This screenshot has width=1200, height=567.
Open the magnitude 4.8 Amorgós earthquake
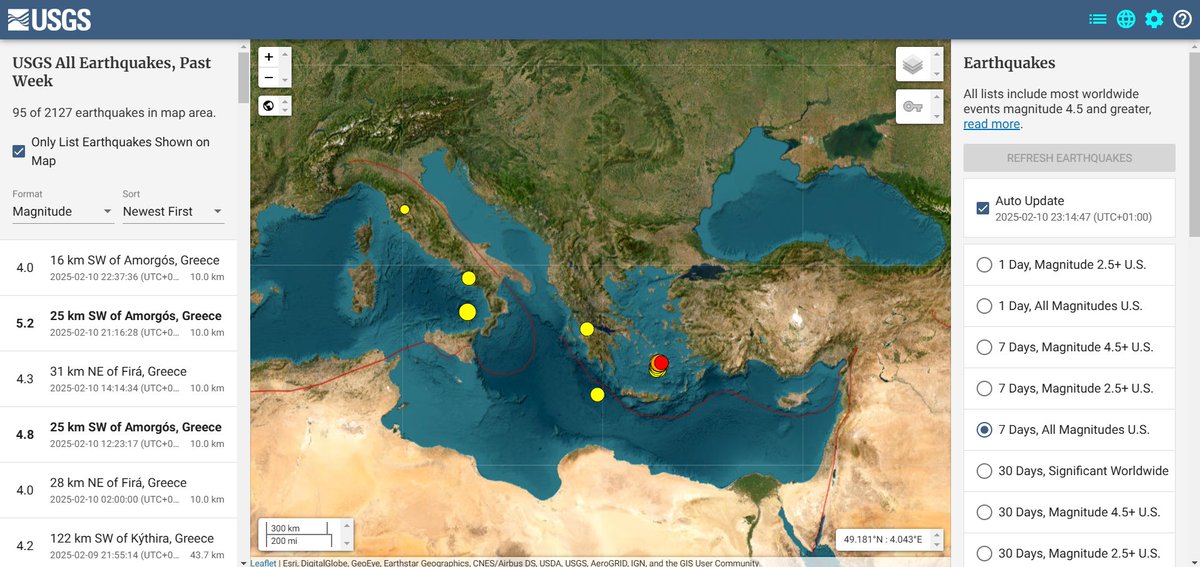coord(119,434)
